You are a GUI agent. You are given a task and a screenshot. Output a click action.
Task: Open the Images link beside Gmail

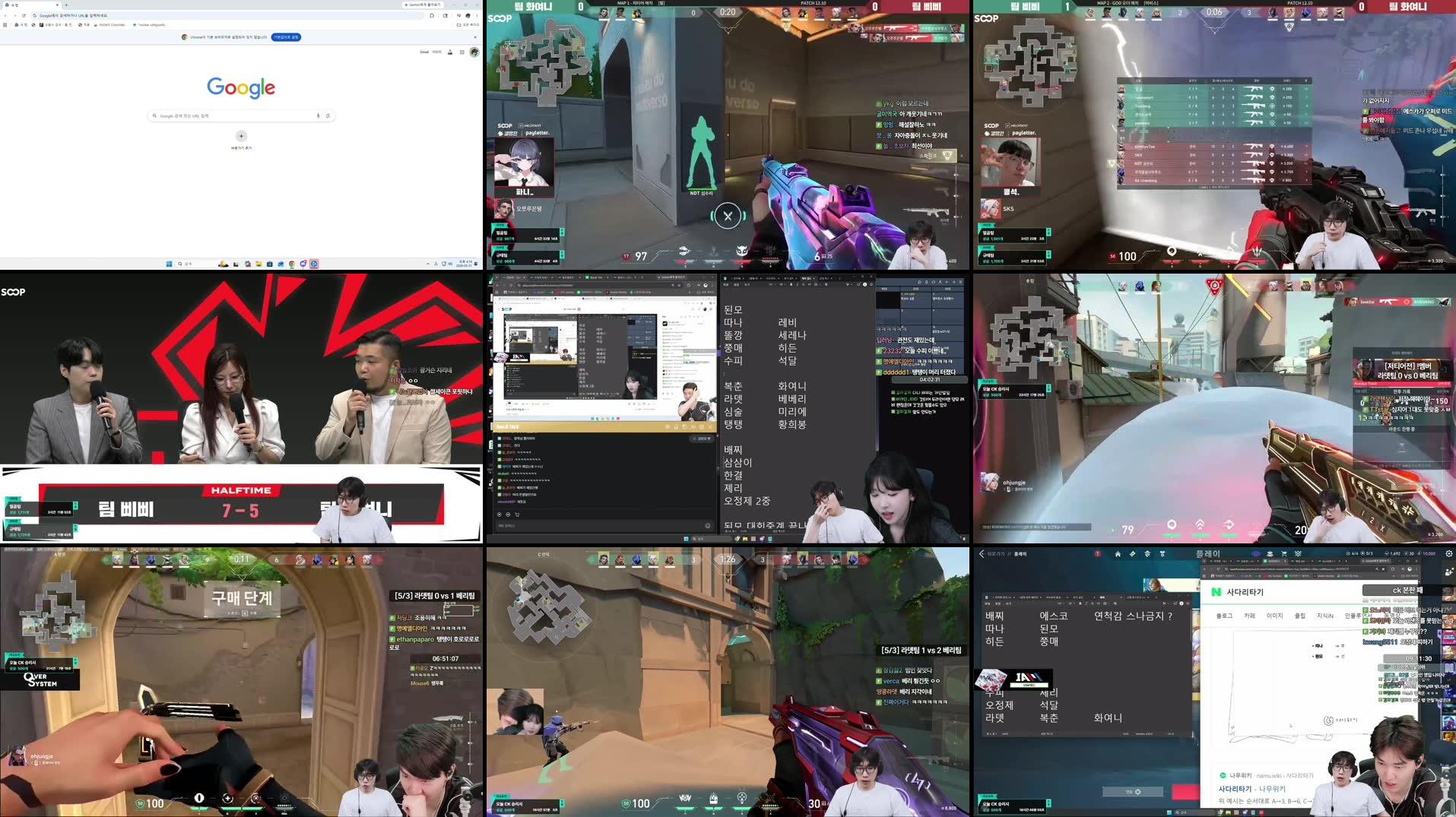436,52
